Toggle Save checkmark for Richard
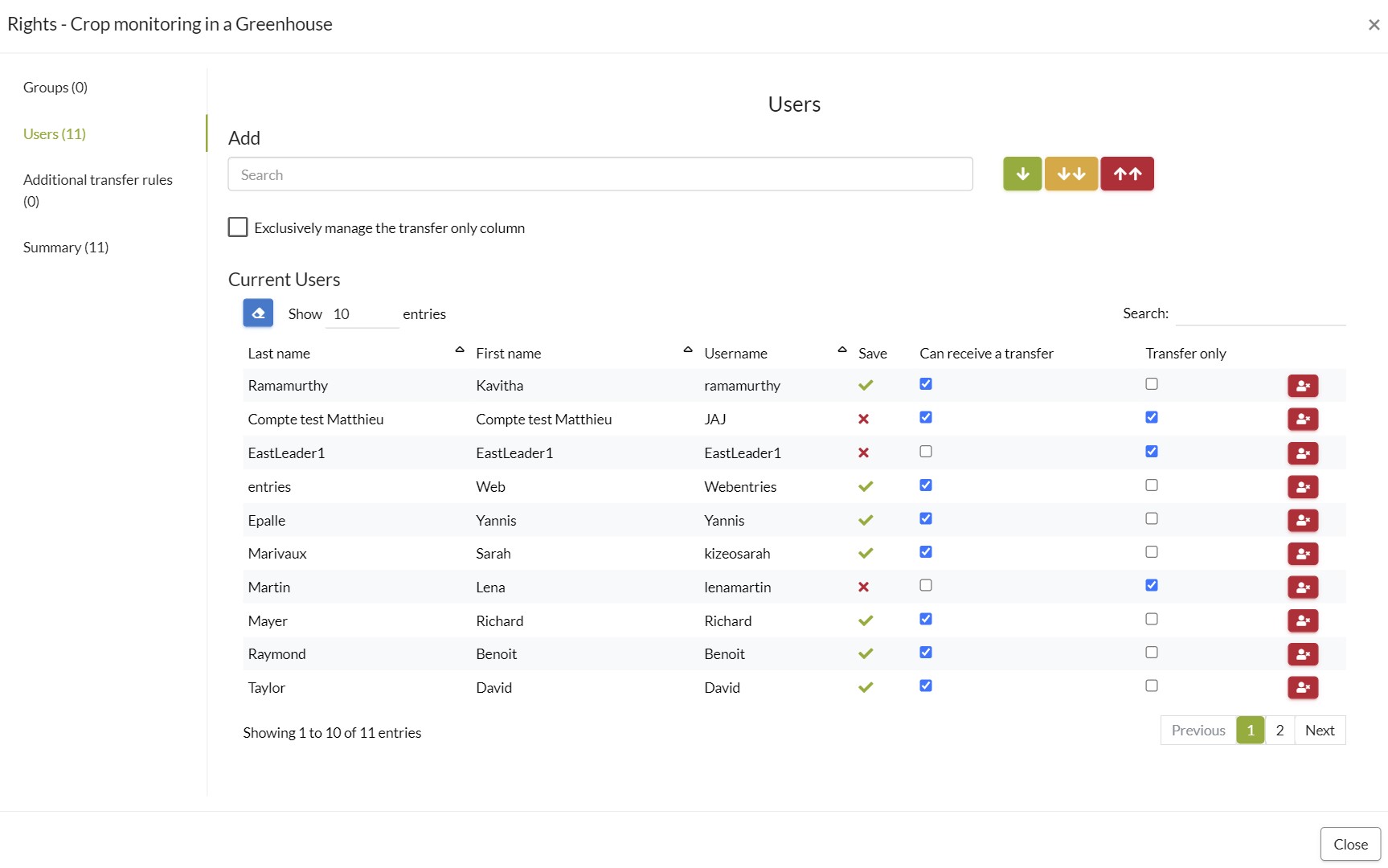Image resolution: width=1388 pixels, height=868 pixels. [x=865, y=620]
